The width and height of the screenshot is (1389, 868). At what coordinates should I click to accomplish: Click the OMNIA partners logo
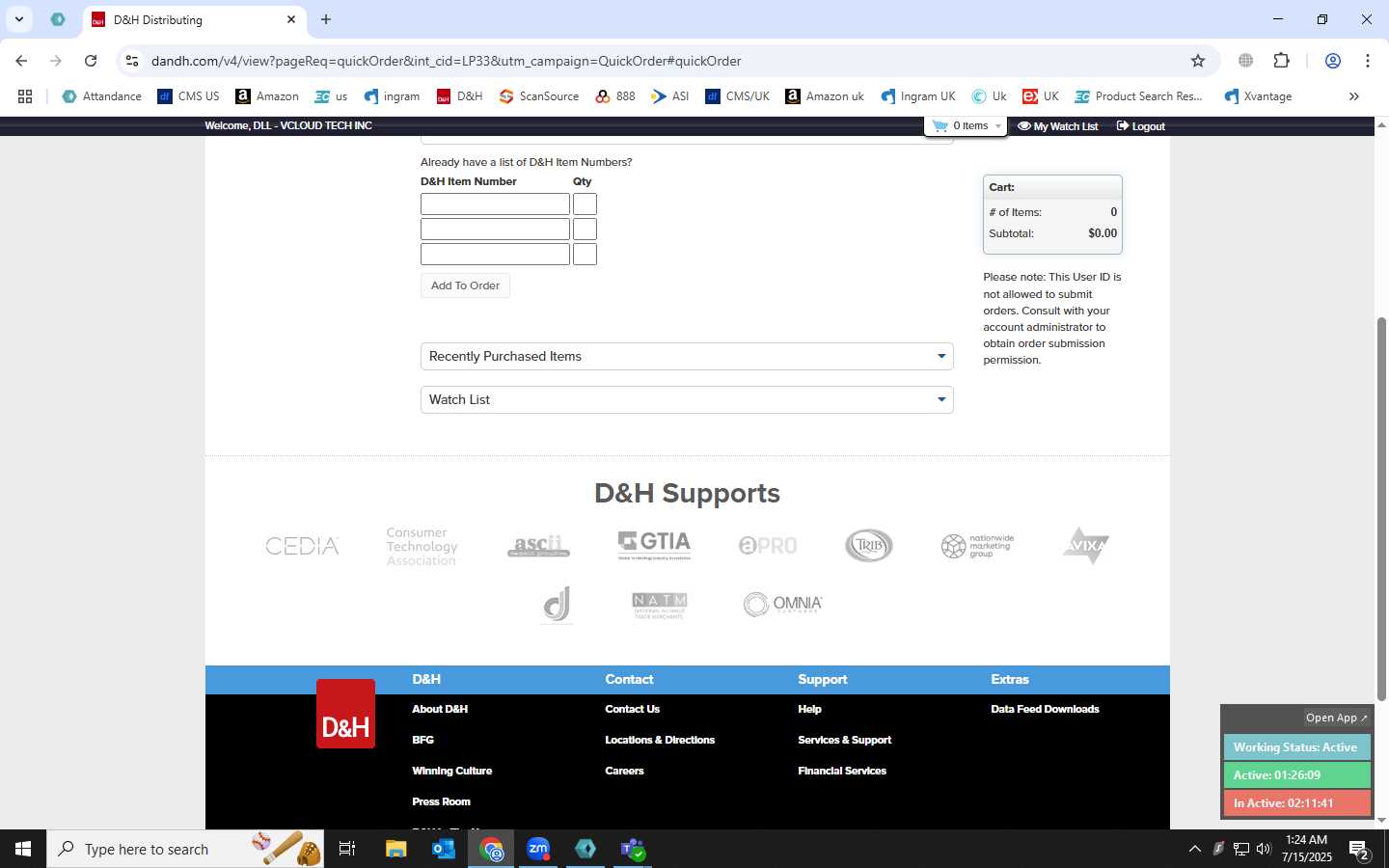[x=782, y=604]
